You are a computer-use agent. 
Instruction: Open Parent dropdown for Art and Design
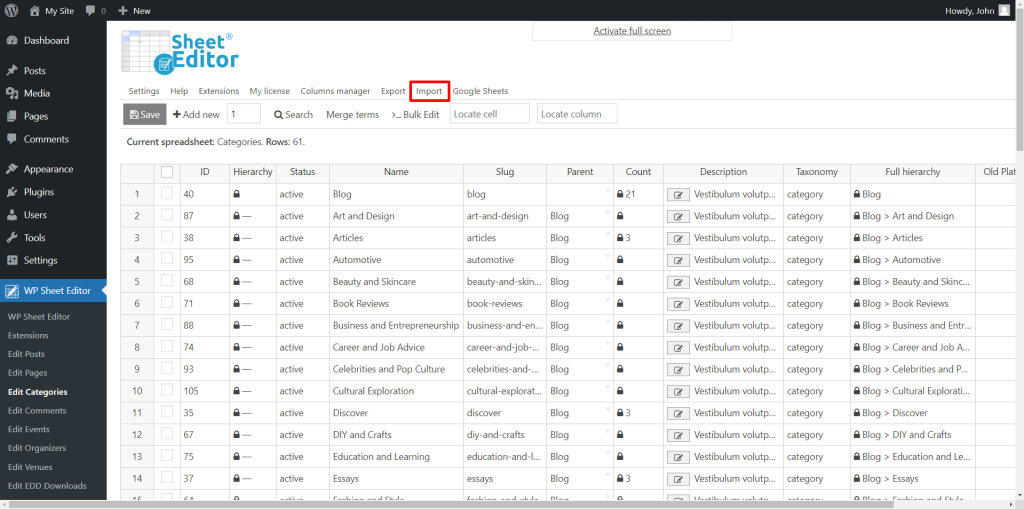pos(607,212)
